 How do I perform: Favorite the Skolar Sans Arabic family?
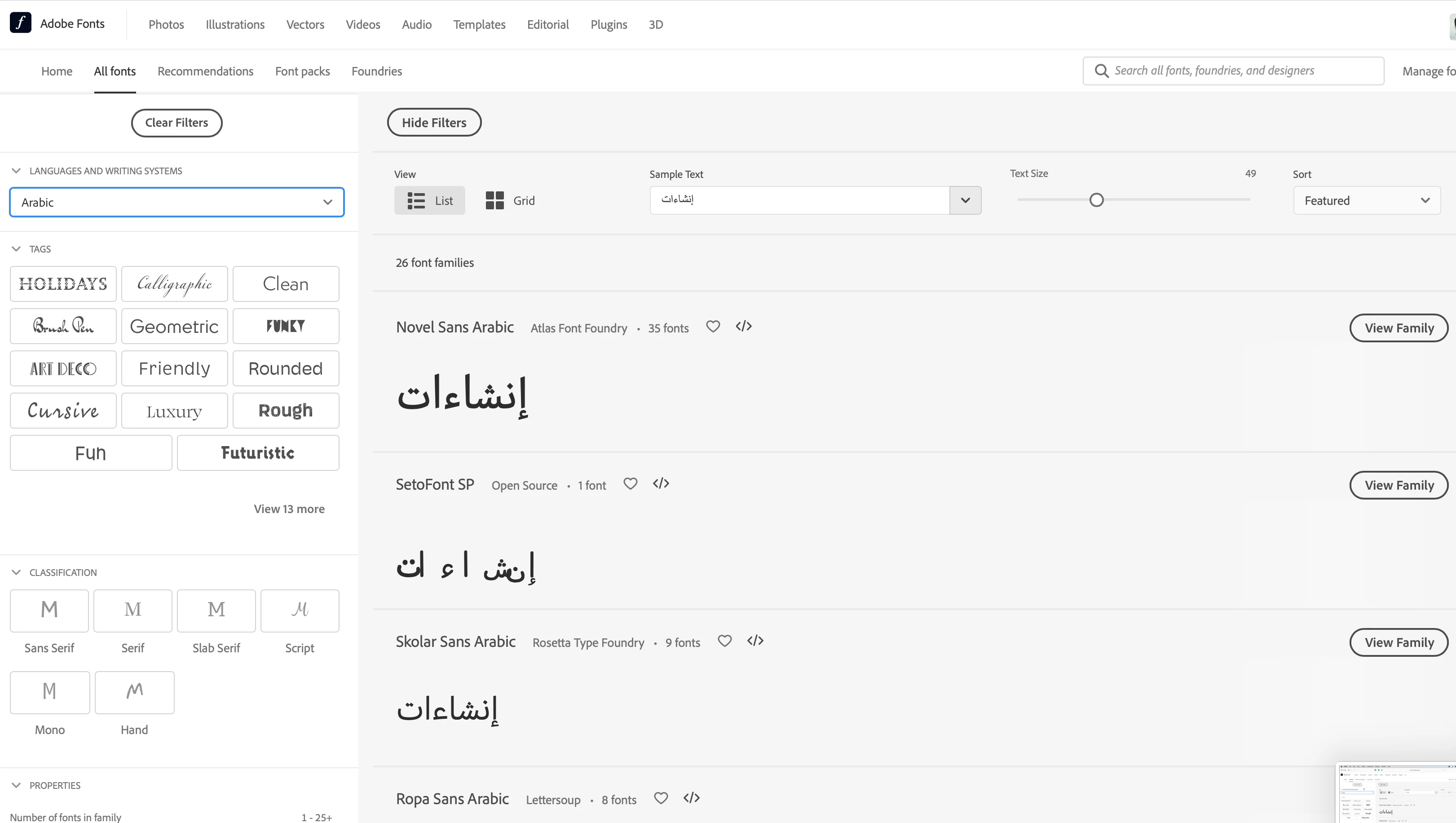724,641
